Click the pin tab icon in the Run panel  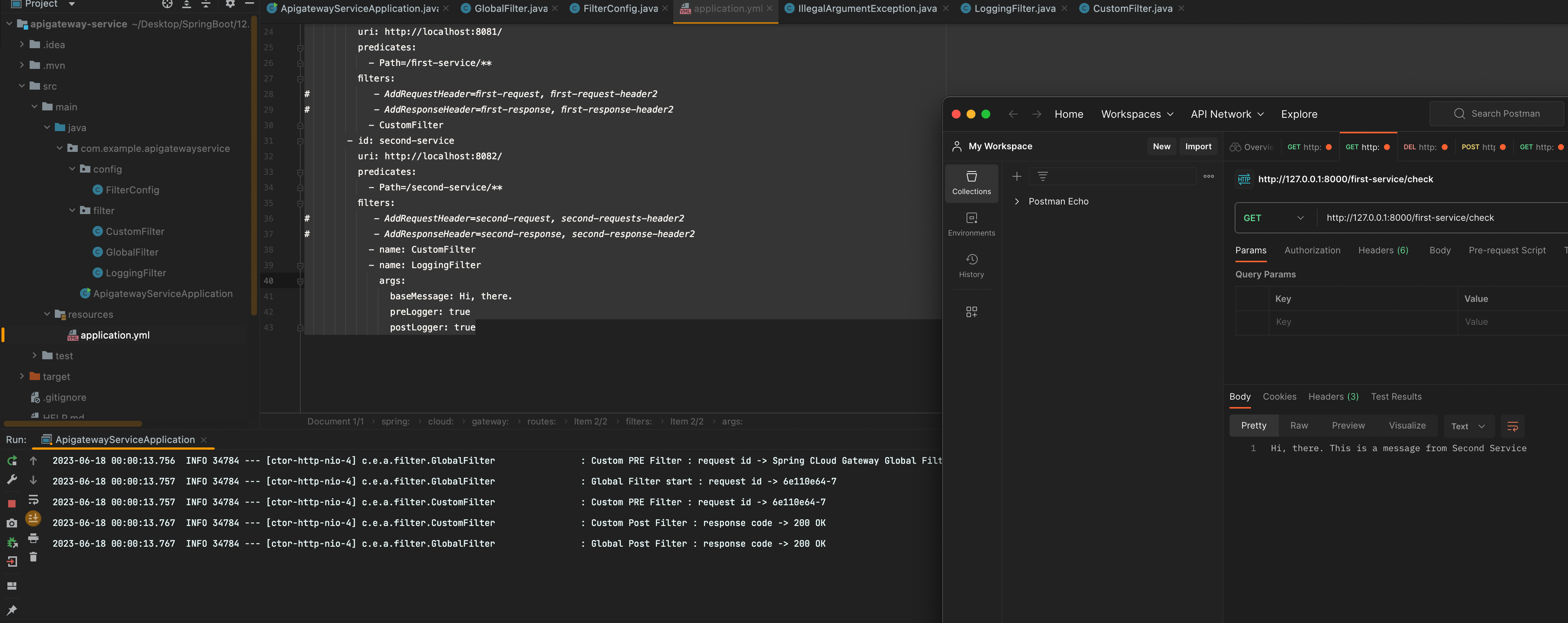(x=11, y=610)
